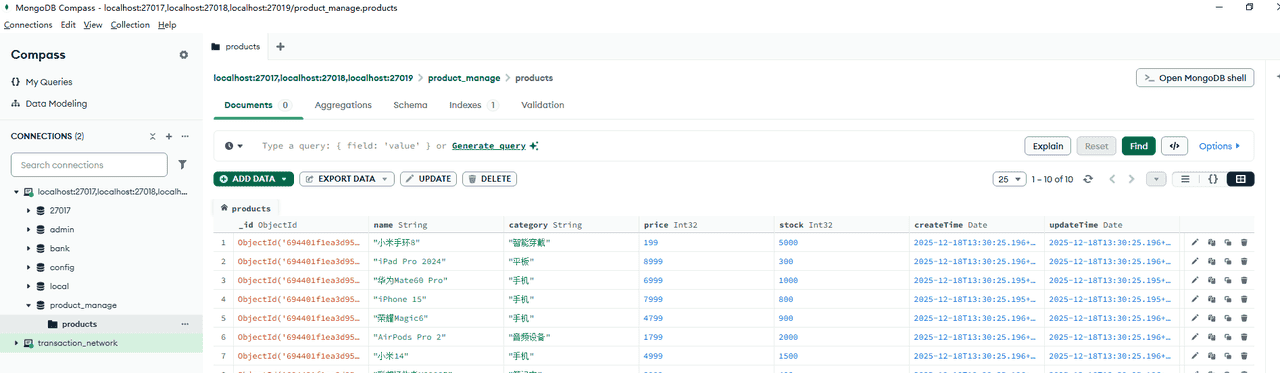Click the Generate query sparkle icon
The width and height of the screenshot is (1280, 373).
(535, 146)
